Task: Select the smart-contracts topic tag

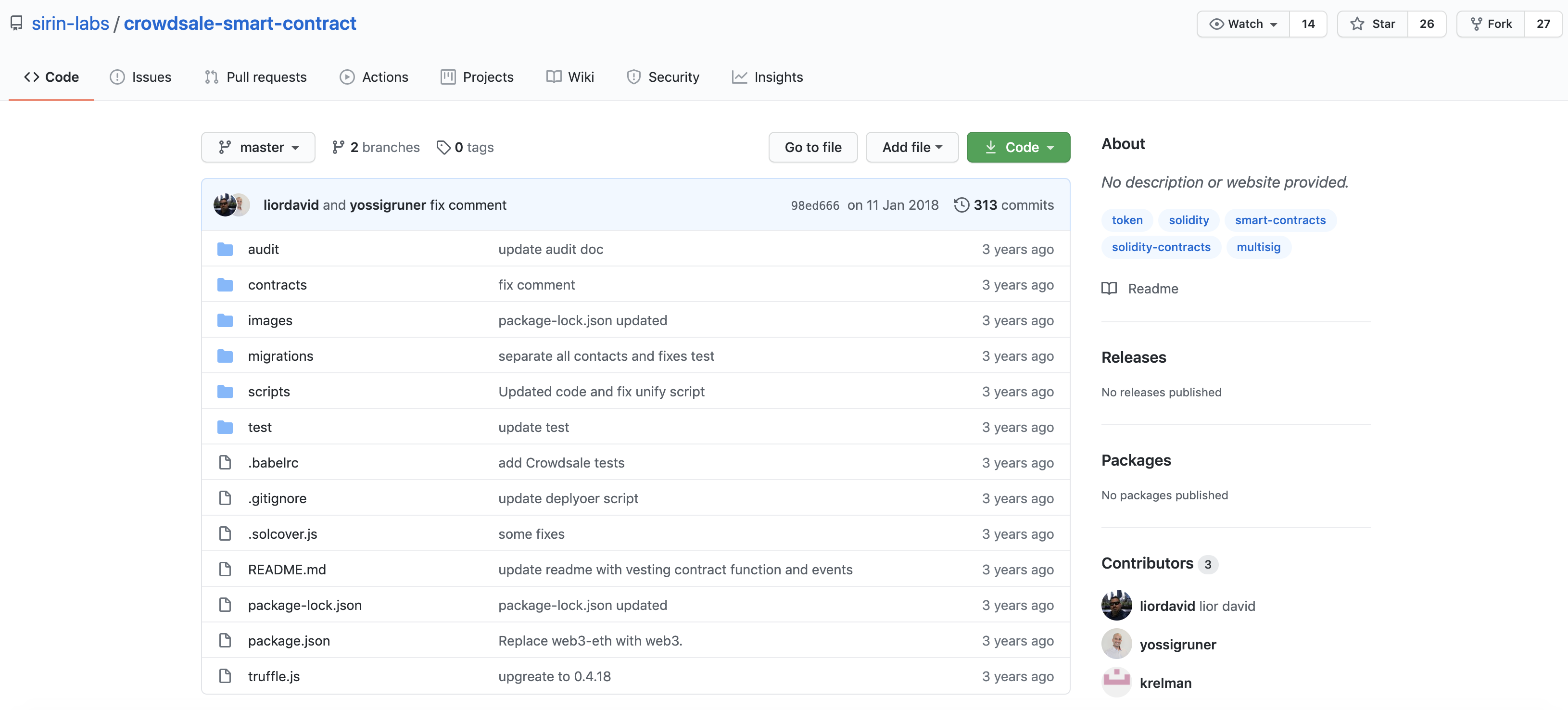Action: click(1280, 220)
